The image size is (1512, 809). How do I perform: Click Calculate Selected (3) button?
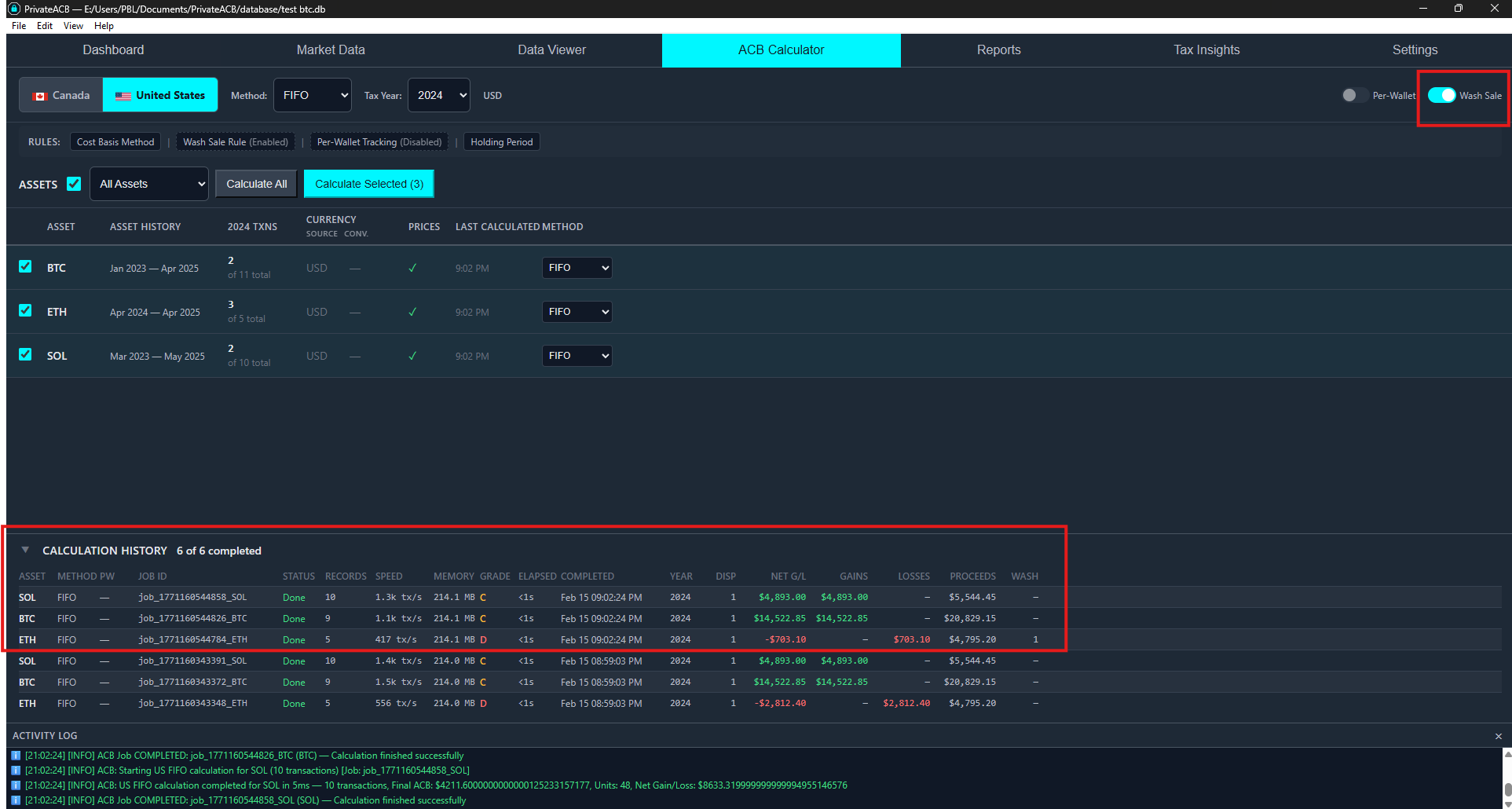pyautogui.click(x=368, y=184)
